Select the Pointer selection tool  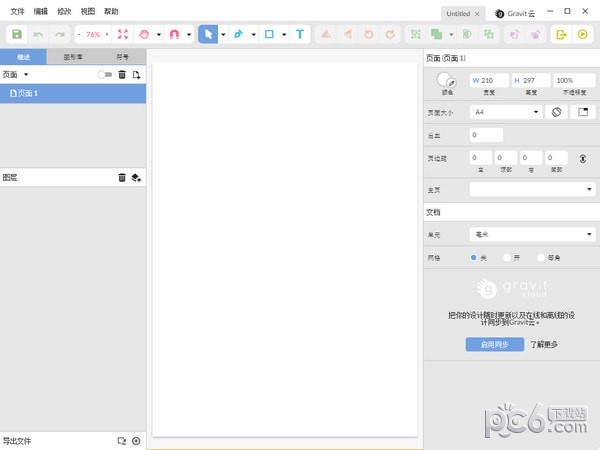point(208,34)
